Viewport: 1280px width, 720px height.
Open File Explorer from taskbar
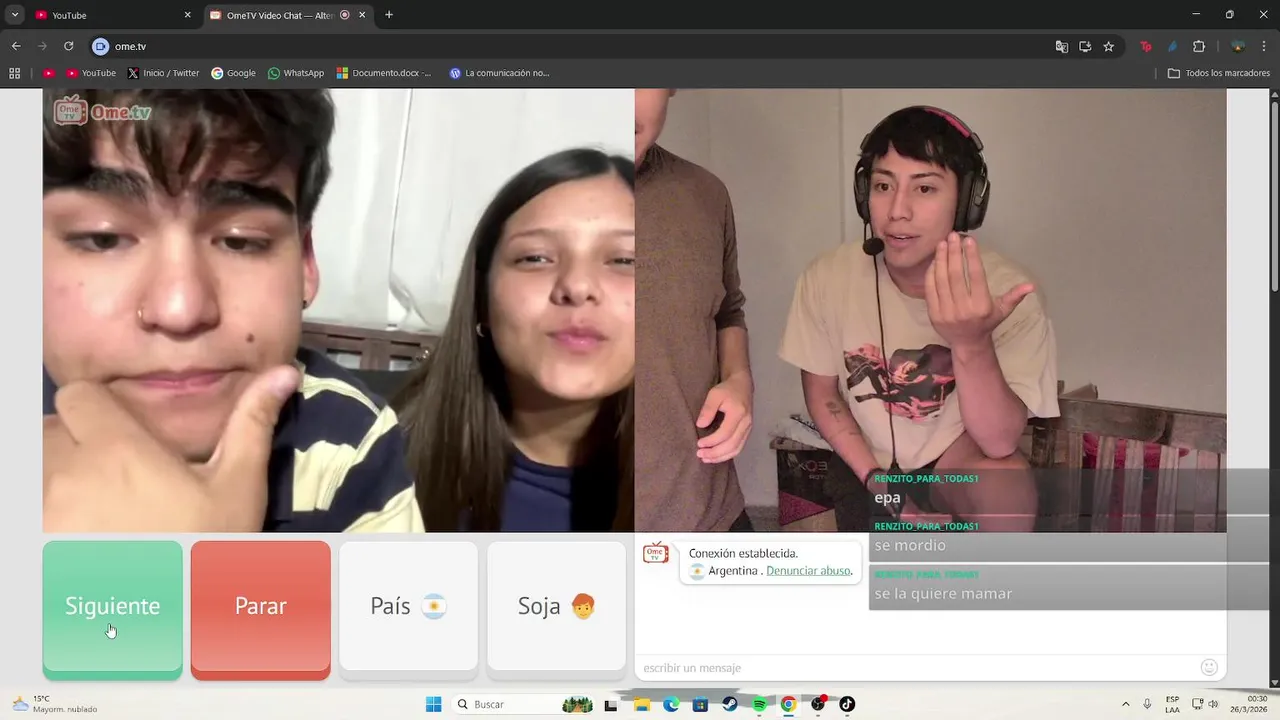pyautogui.click(x=642, y=704)
